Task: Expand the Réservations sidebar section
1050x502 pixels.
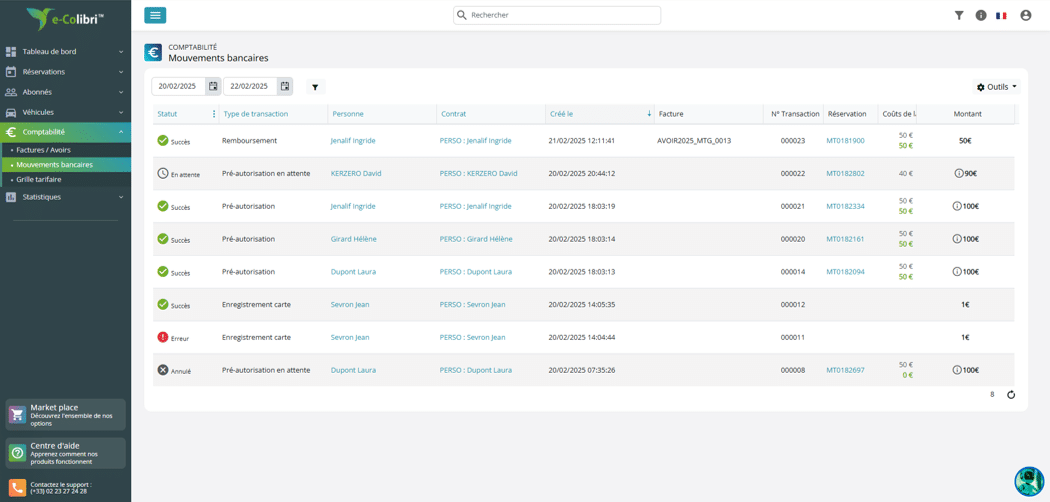Action: pyautogui.click(x=66, y=72)
